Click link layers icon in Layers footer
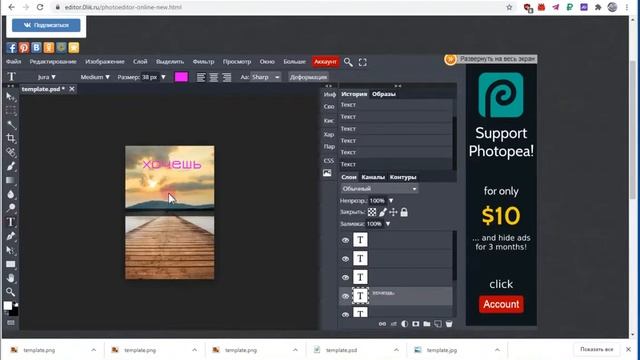This screenshot has height=360, width=640. tap(382, 324)
